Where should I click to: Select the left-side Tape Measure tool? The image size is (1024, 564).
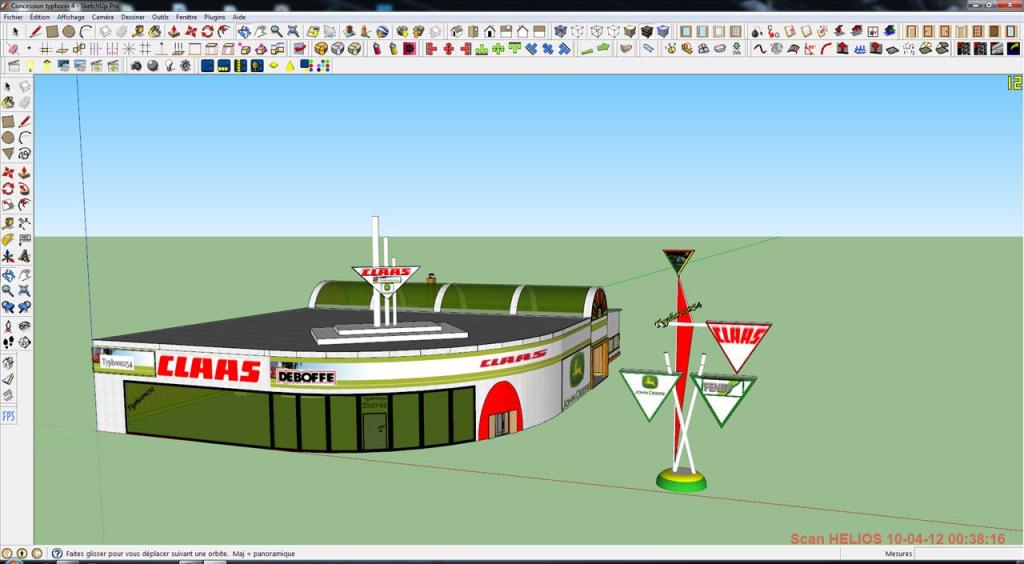click(8, 223)
